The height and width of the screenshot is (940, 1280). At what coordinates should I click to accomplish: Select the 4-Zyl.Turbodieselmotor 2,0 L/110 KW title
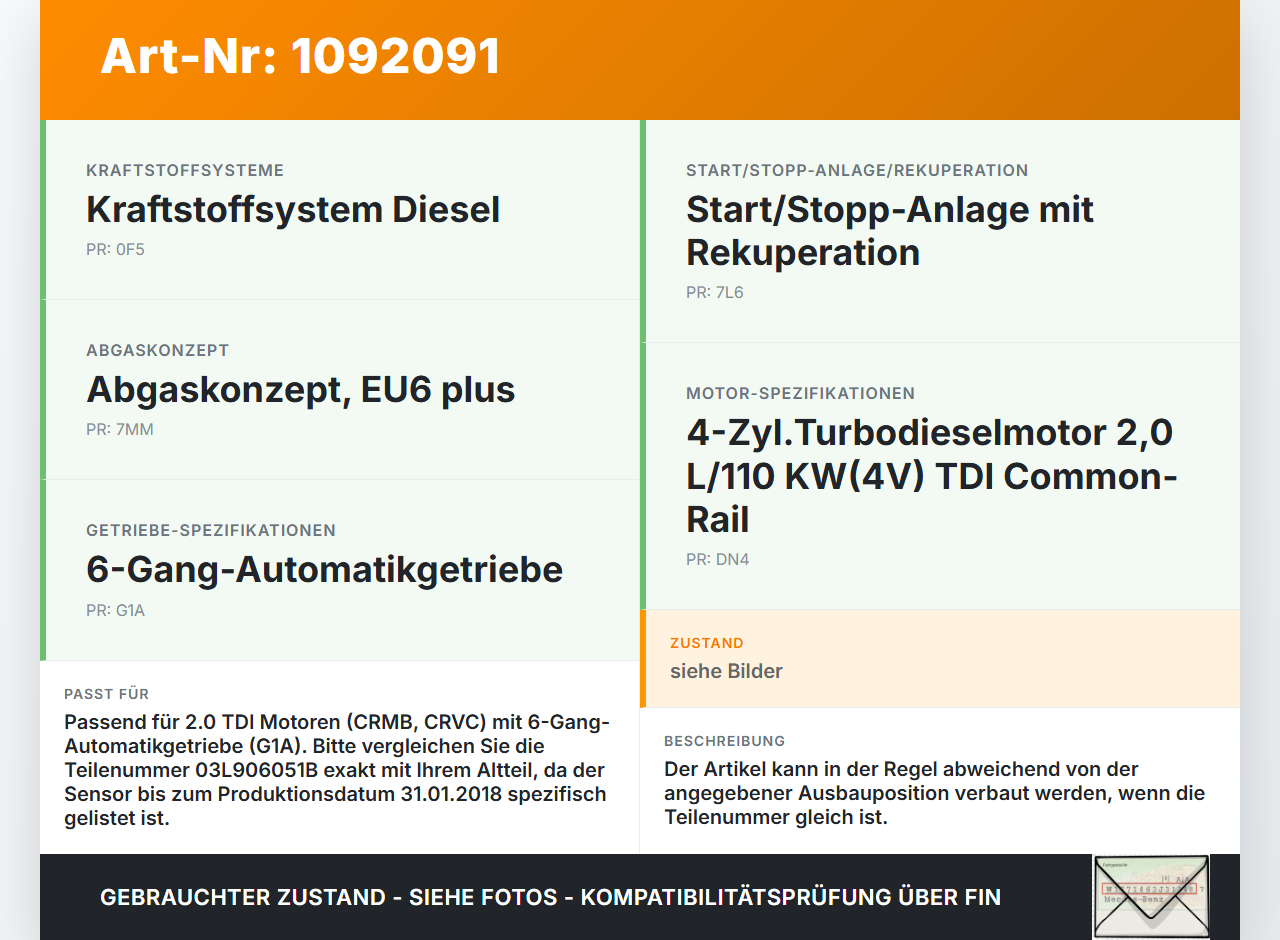pyautogui.click(x=932, y=476)
